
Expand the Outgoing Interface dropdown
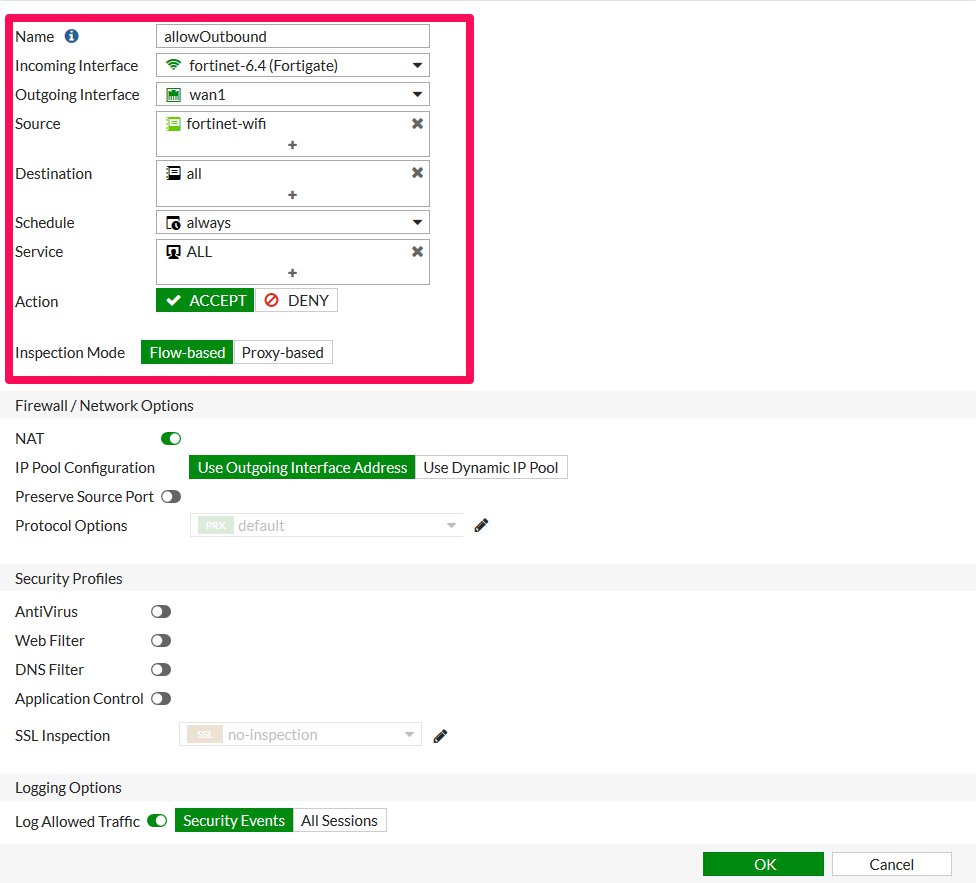click(293, 95)
